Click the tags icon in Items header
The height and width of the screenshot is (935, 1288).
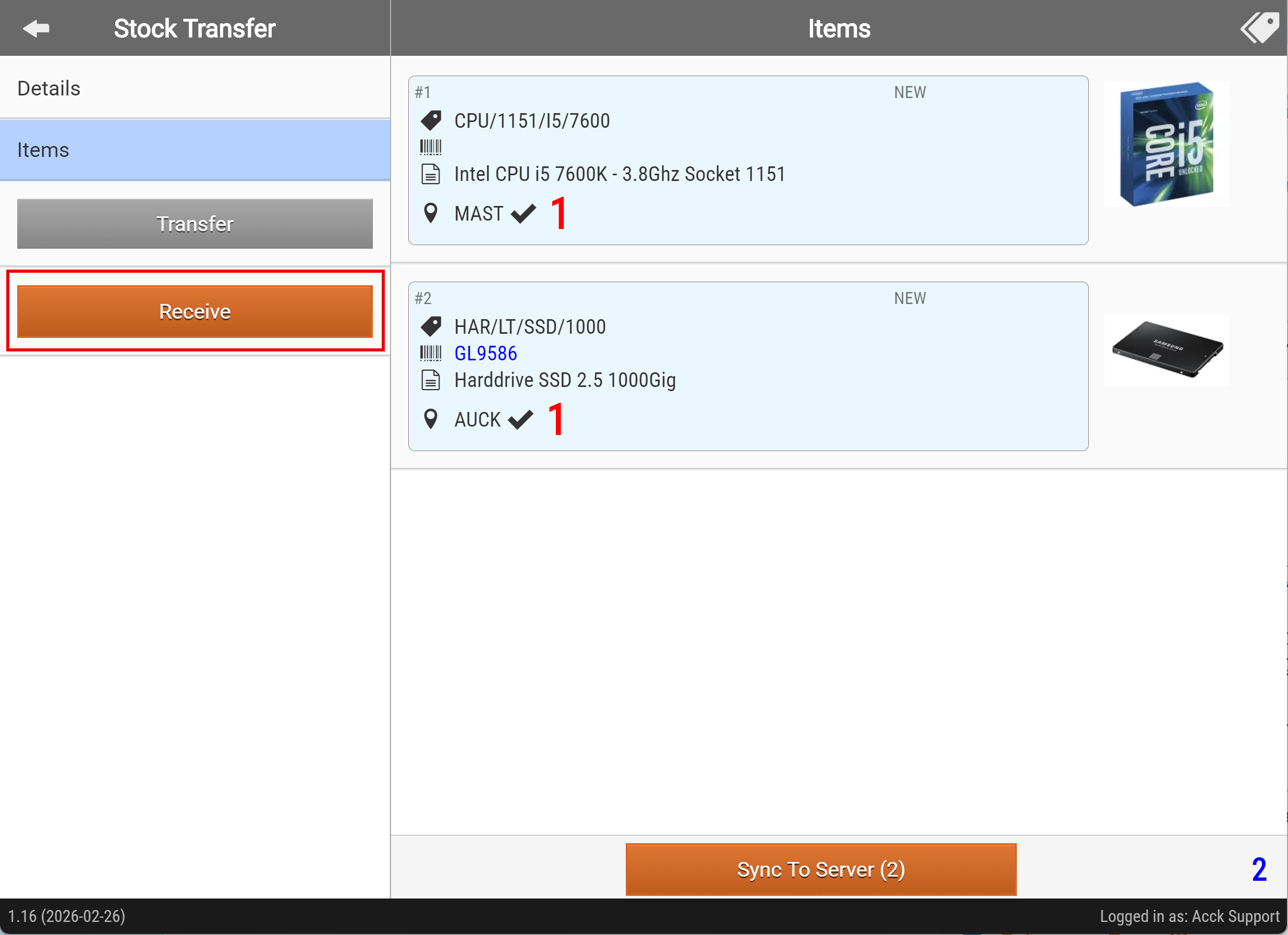coord(1260,28)
